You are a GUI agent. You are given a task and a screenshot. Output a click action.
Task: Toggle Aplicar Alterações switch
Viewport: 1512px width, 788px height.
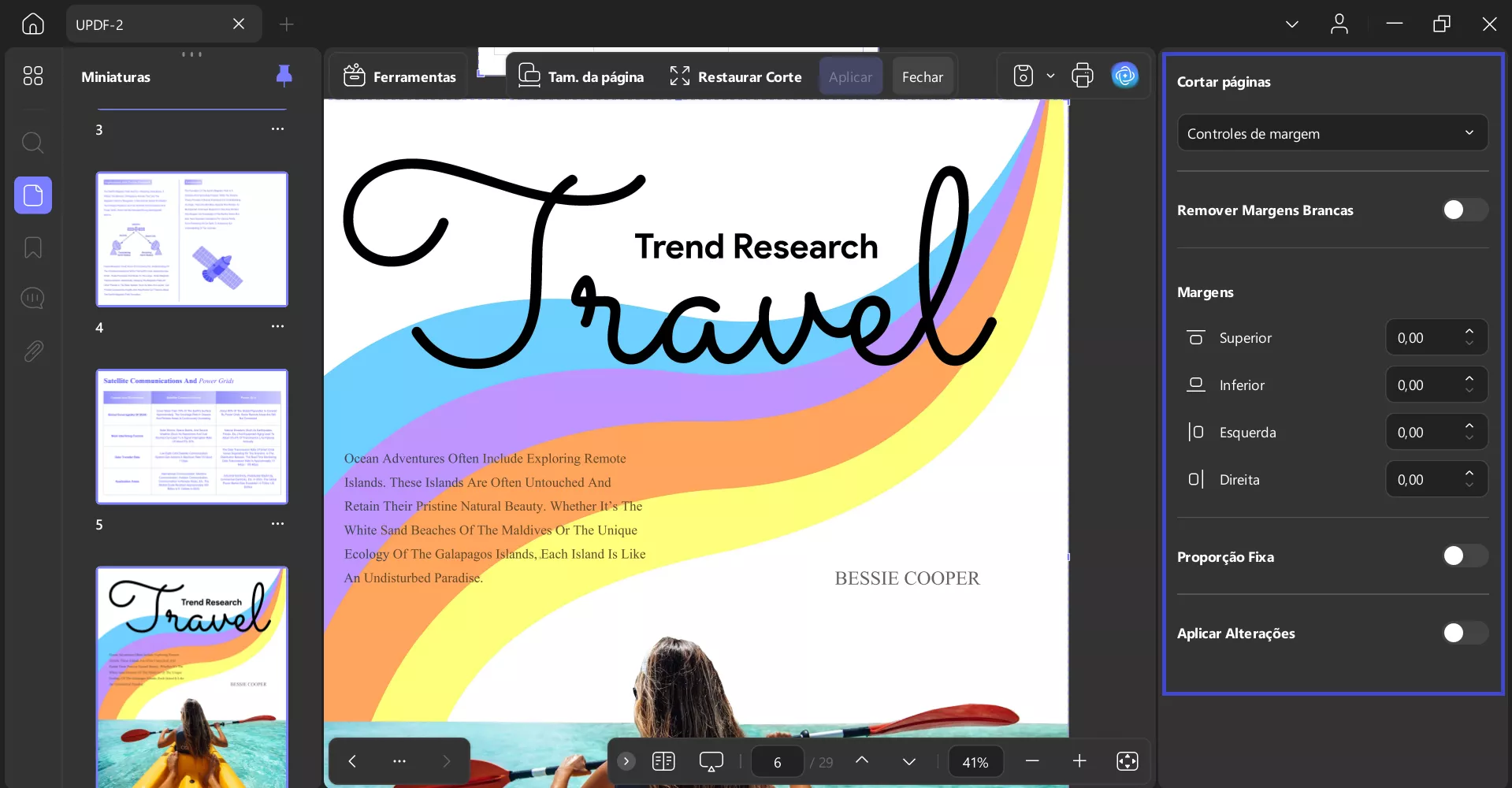pyautogui.click(x=1466, y=633)
